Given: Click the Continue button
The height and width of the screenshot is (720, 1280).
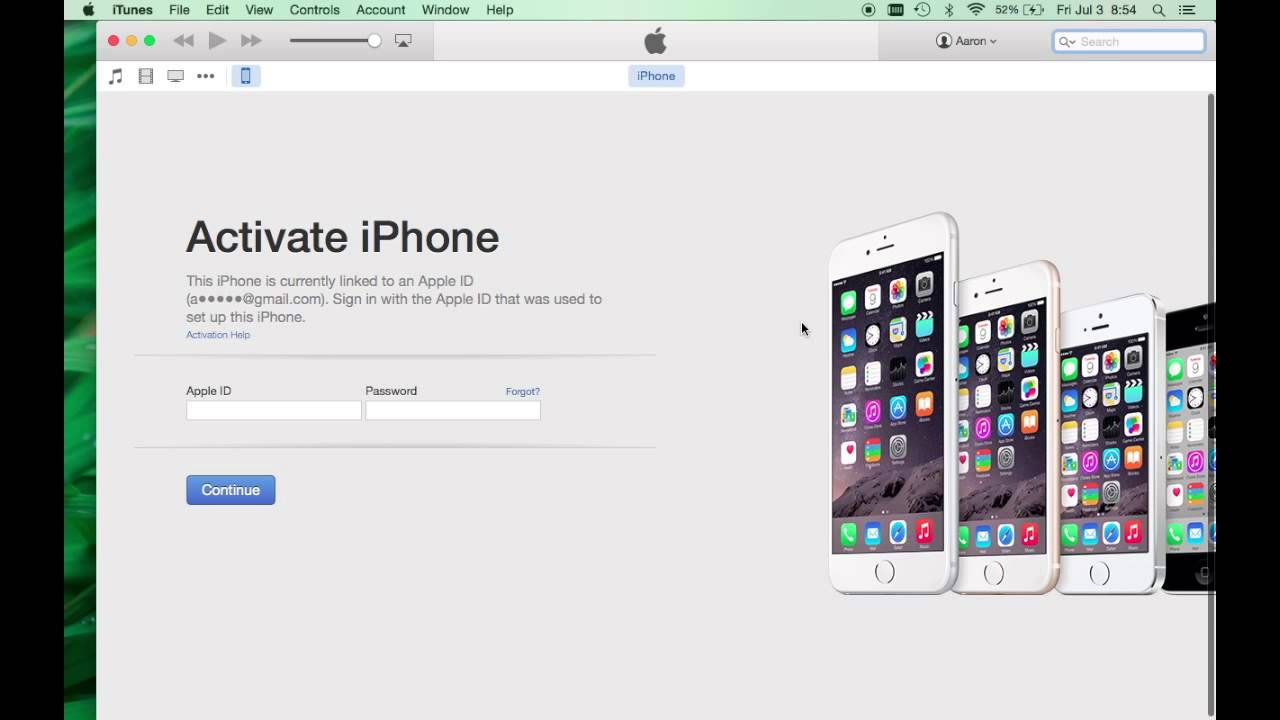Looking at the screenshot, I should [x=230, y=490].
